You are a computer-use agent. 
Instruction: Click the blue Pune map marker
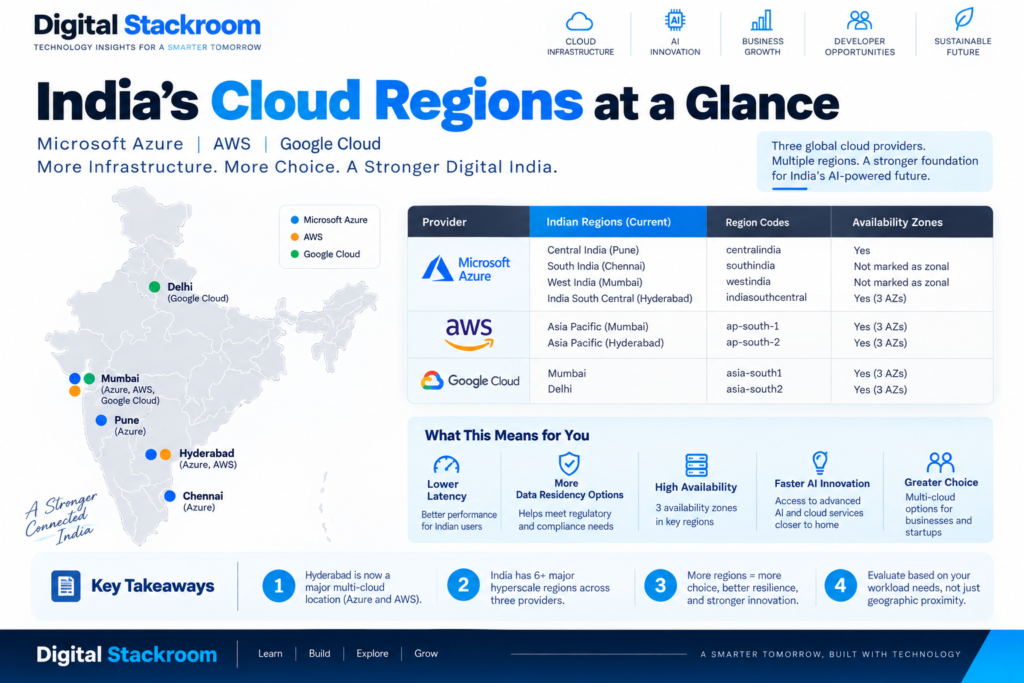pos(101,421)
